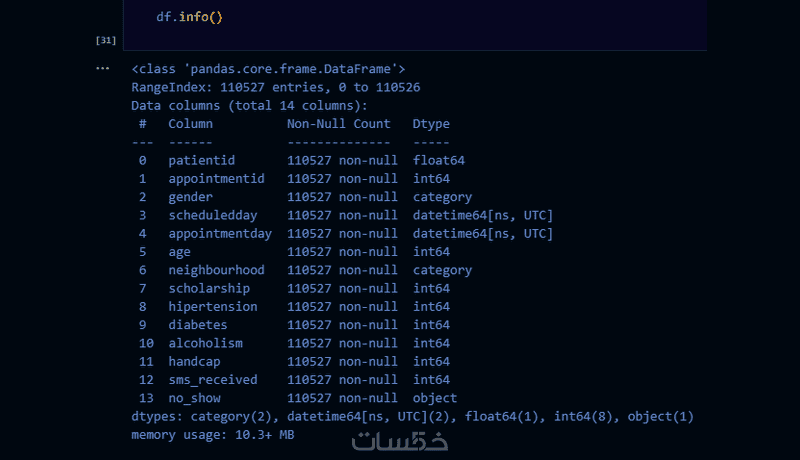Click the Non-Null Count header
This screenshot has height=460, width=800.
pyautogui.click(x=338, y=124)
